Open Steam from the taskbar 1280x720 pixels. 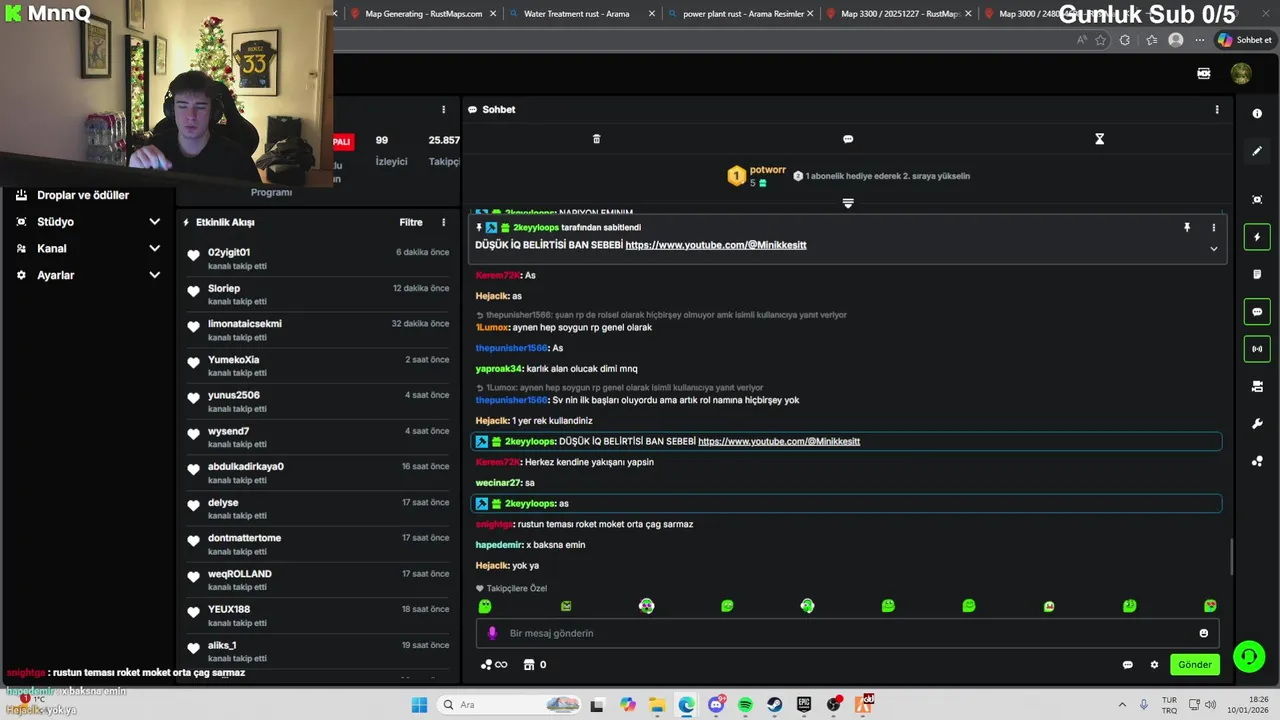coord(775,705)
